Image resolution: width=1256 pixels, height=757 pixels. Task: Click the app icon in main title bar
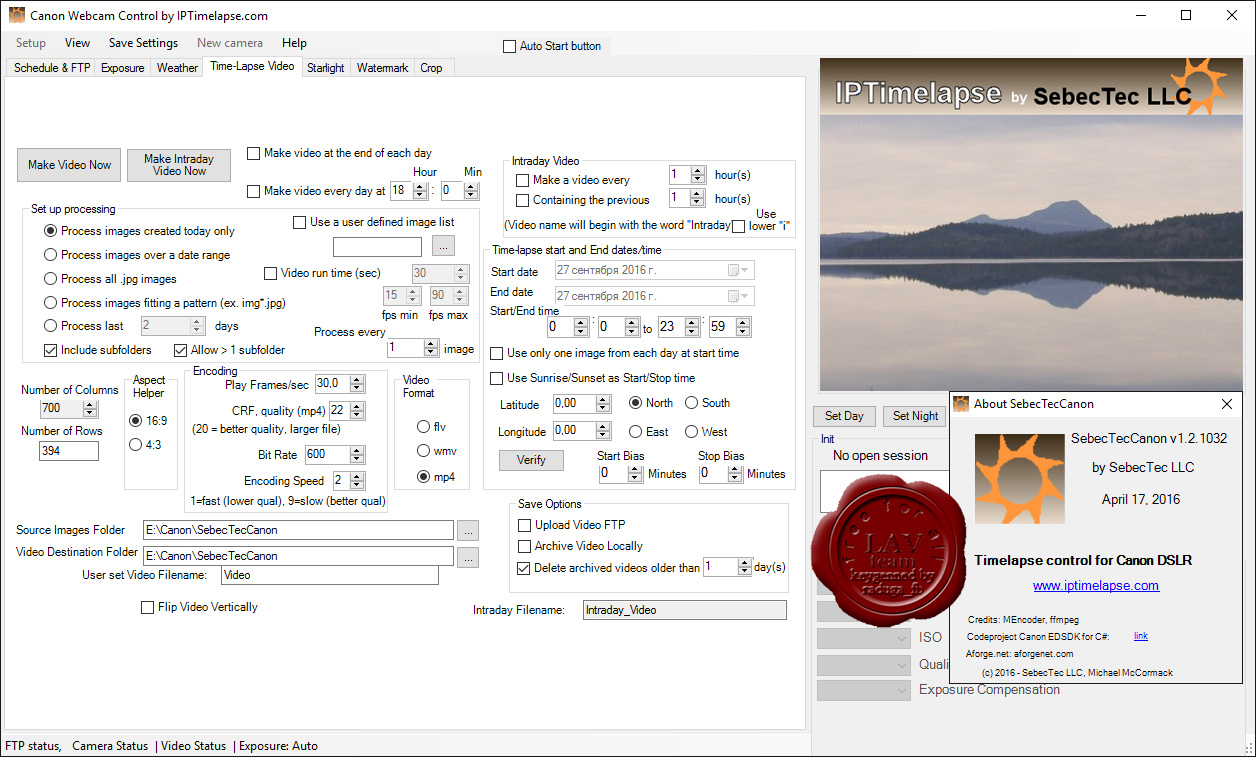(x=16, y=16)
